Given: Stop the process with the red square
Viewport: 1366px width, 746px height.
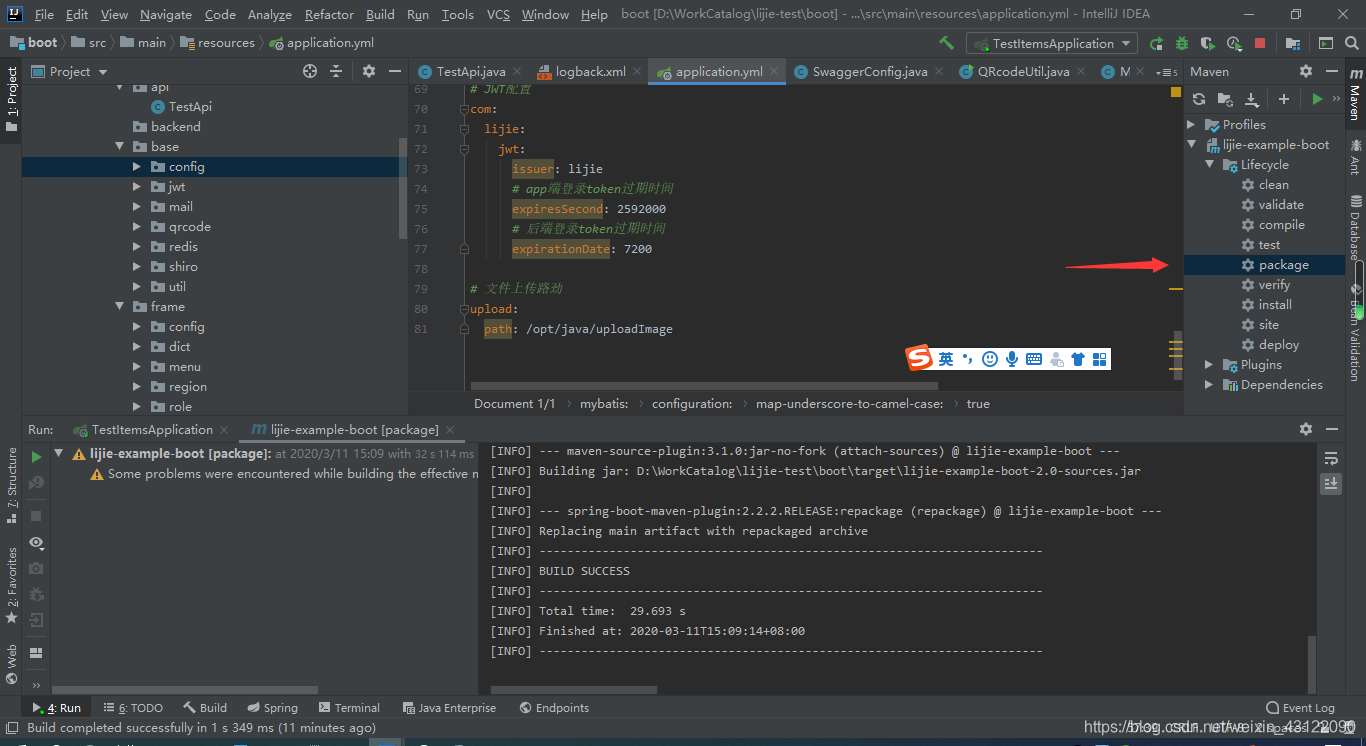Looking at the screenshot, I should 1260,43.
